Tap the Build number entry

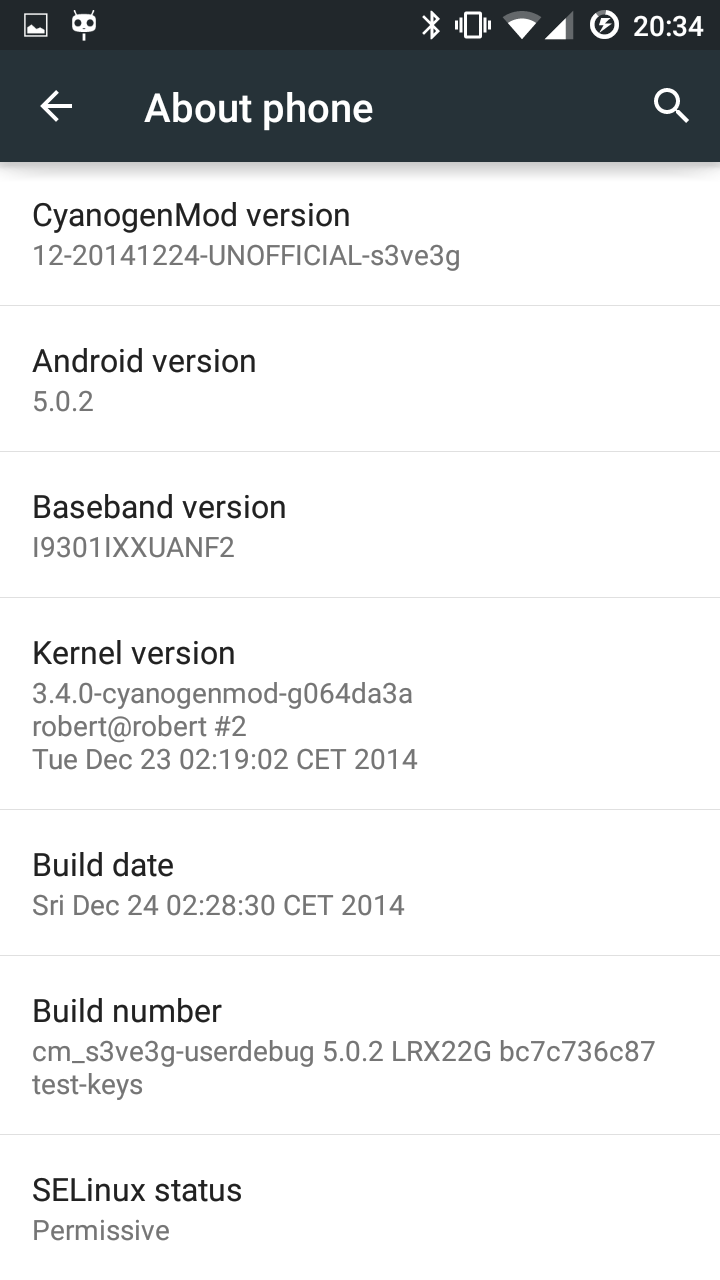tap(360, 1045)
